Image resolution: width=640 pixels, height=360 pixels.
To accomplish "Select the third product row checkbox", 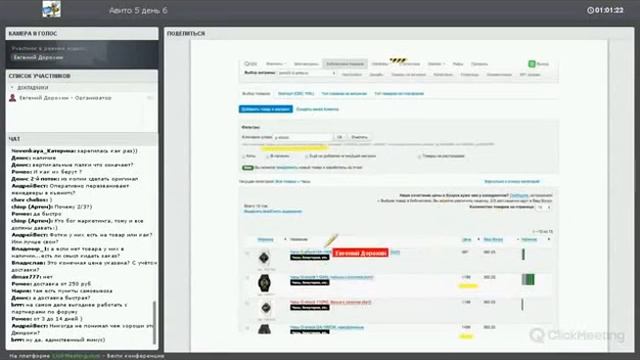I will [x=247, y=303].
